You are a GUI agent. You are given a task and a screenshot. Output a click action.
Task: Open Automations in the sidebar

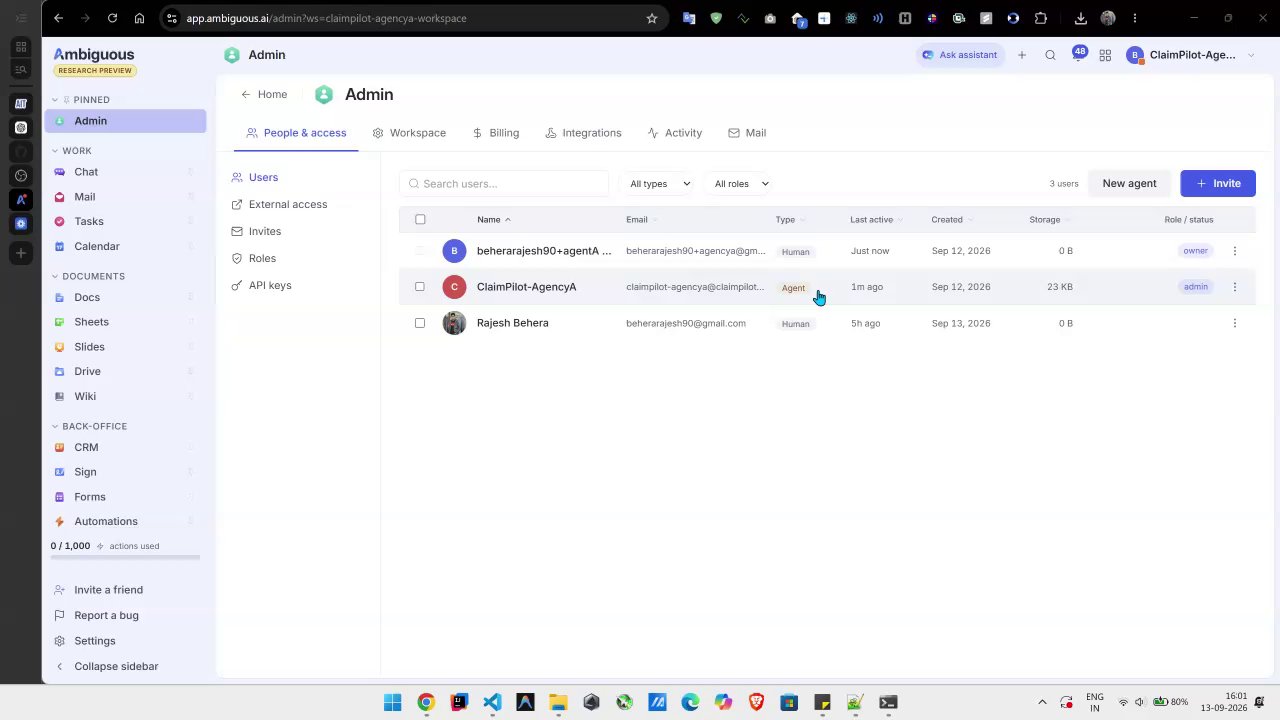tap(105, 521)
